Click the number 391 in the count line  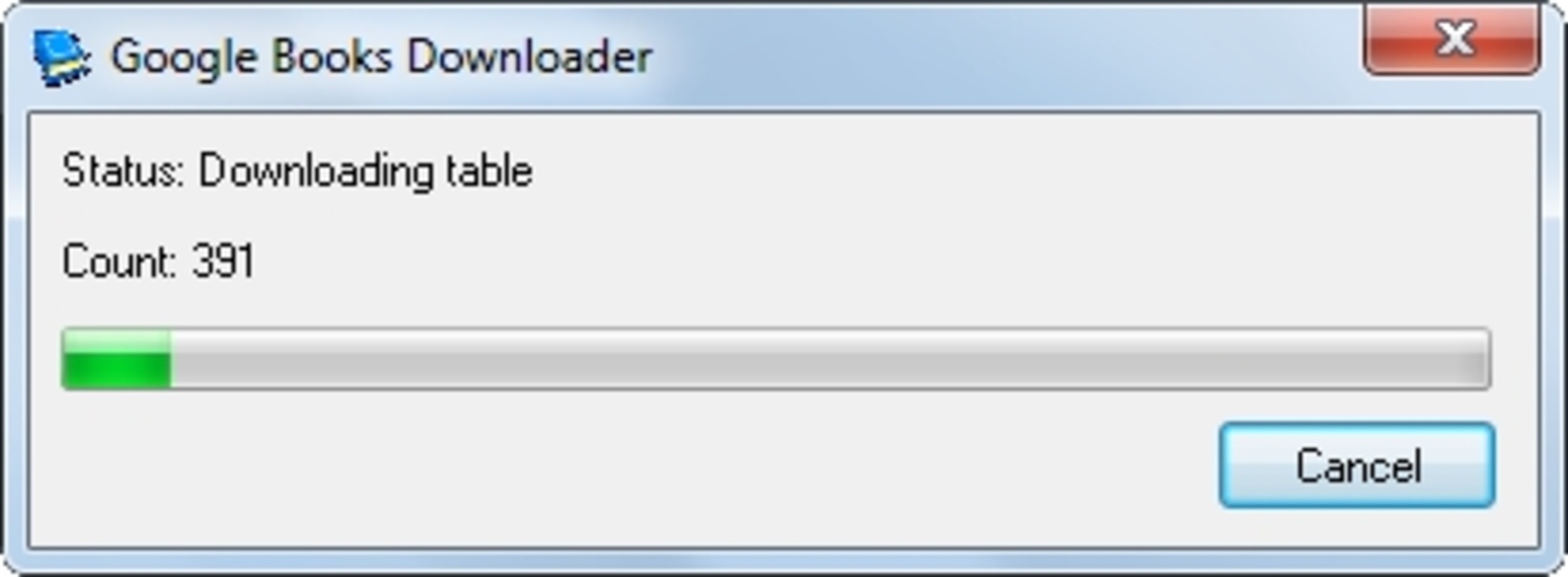[x=223, y=261]
